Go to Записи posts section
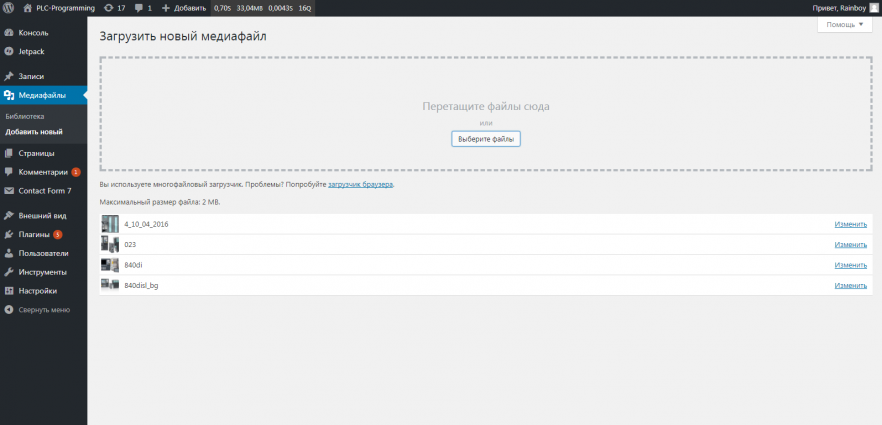The height and width of the screenshot is (425, 882). click(31, 76)
